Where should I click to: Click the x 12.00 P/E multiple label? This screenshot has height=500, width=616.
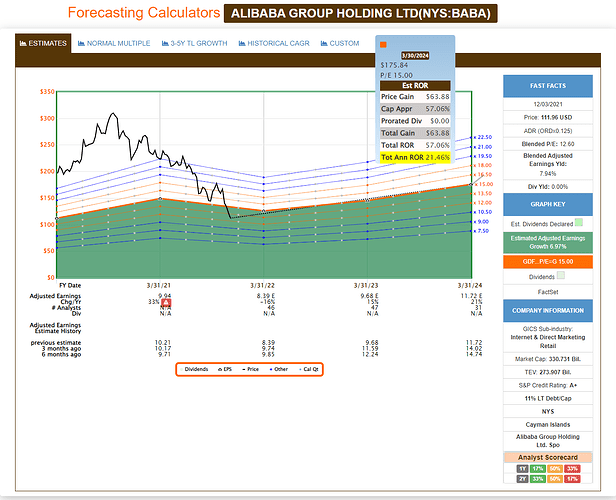(x=483, y=203)
